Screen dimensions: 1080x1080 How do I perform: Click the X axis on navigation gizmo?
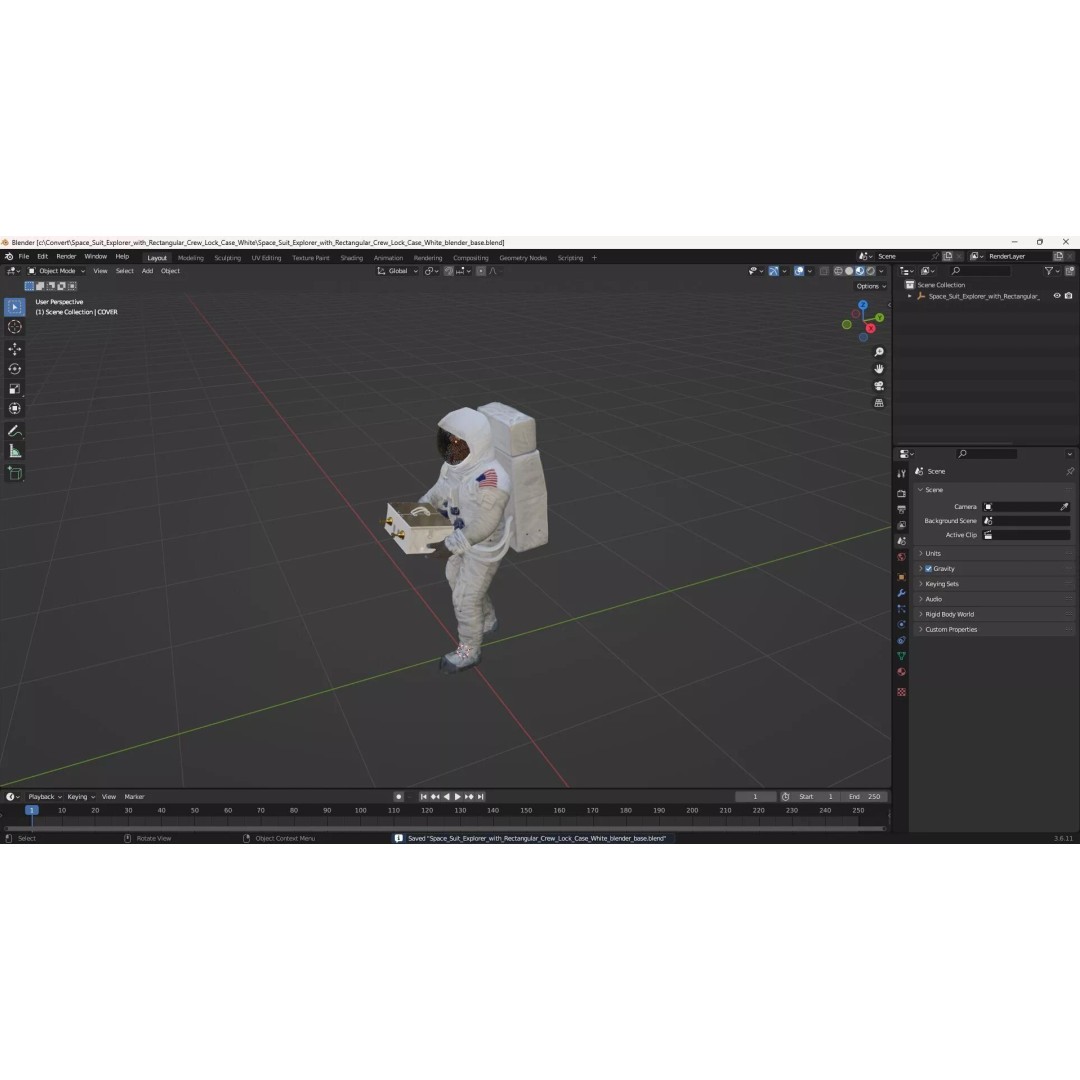point(871,329)
